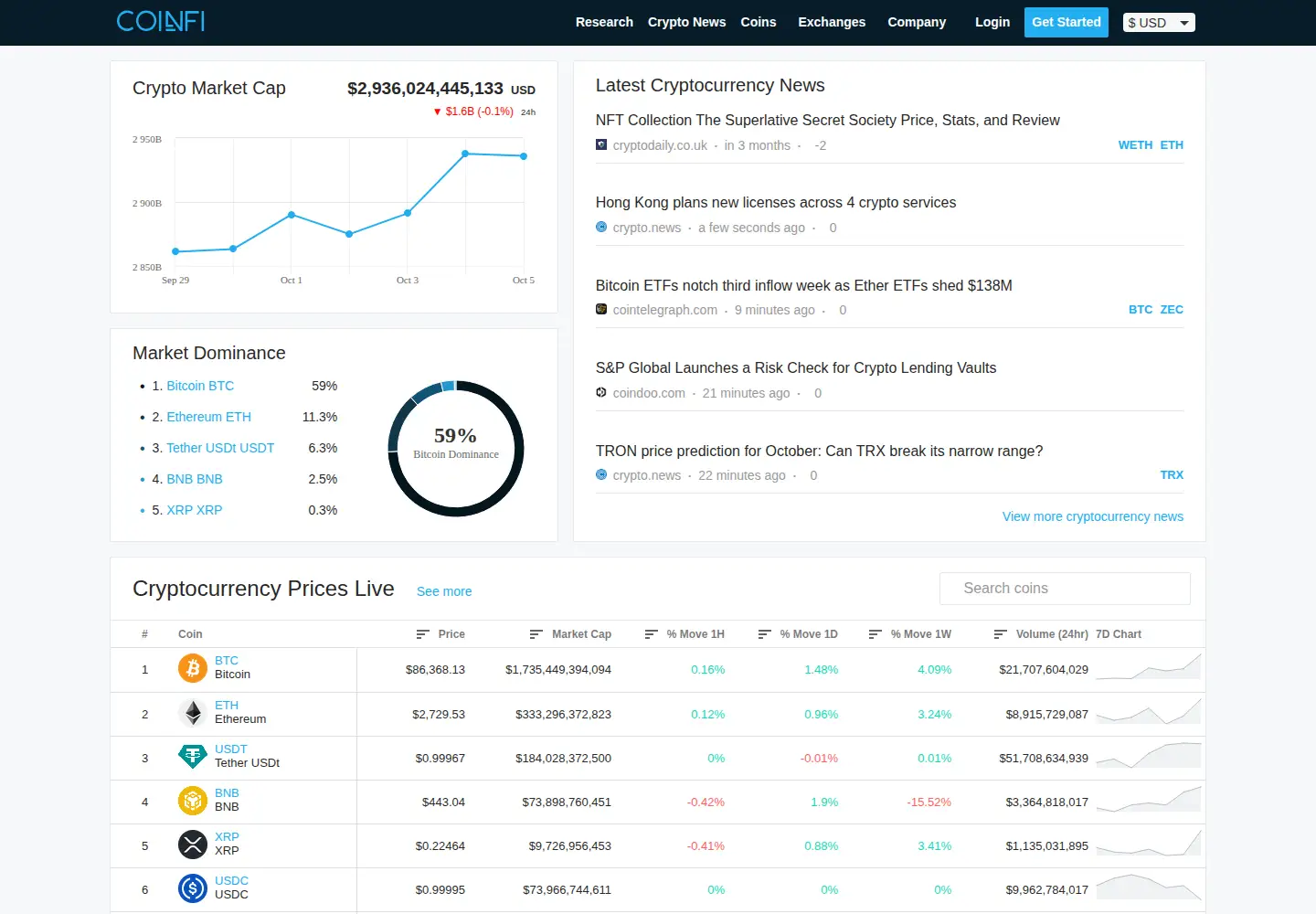This screenshot has width=1316, height=914.
Task: Open the Exchanges menu
Action: [832, 22]
